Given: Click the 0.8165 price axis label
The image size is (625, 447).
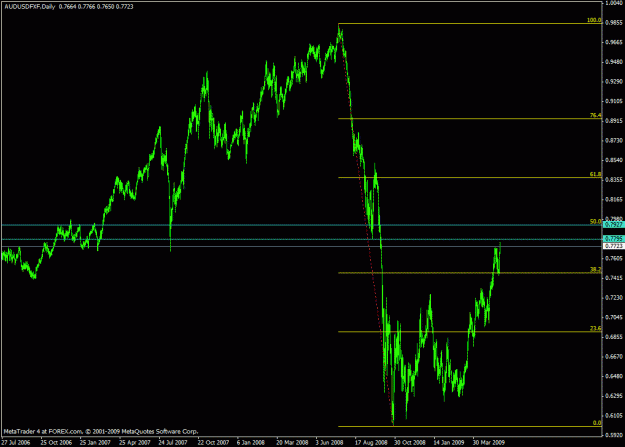Looking at the screenshot, I should [614, 199].
